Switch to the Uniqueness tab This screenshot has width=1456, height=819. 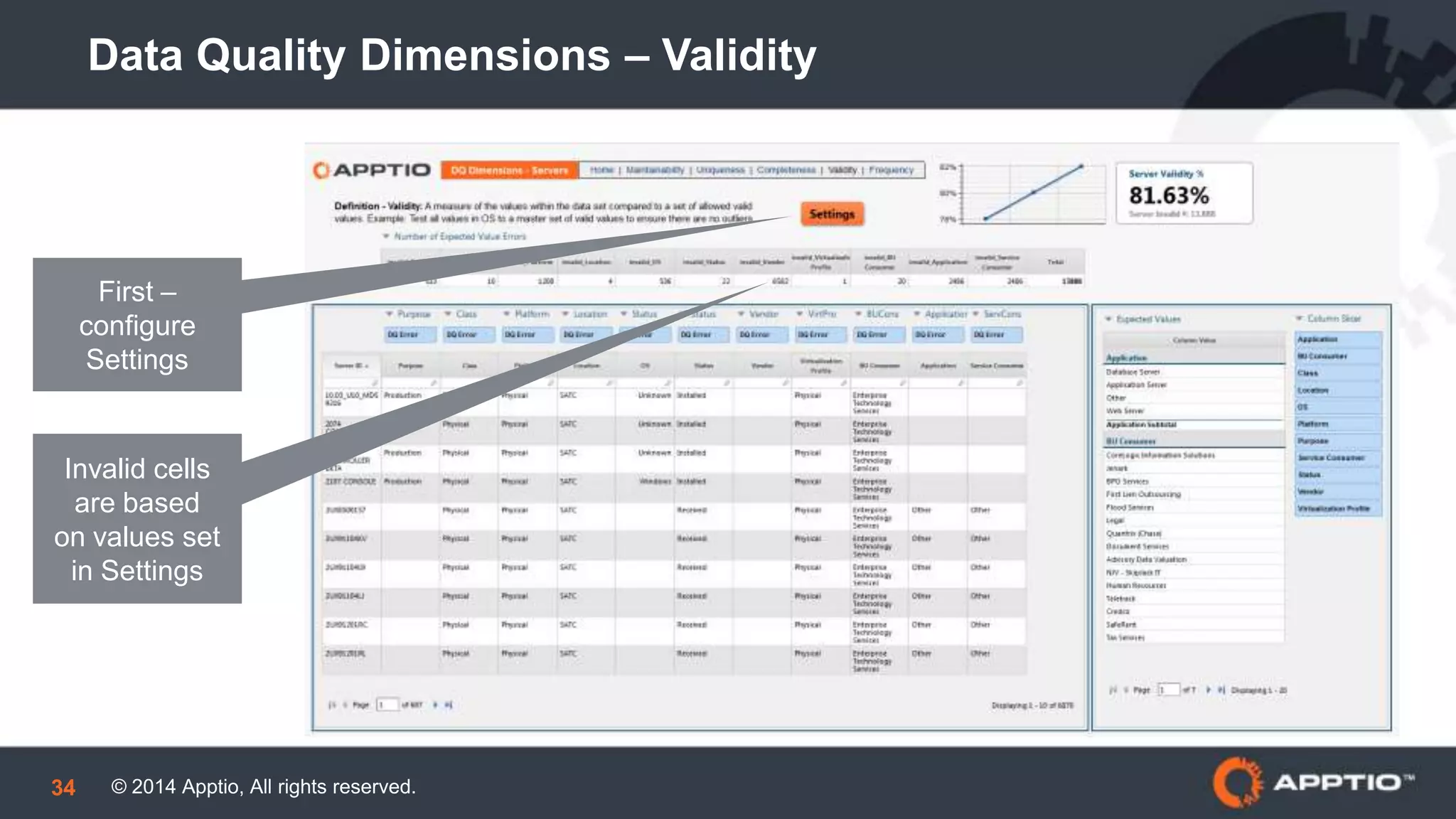click(x=720, y=170)
